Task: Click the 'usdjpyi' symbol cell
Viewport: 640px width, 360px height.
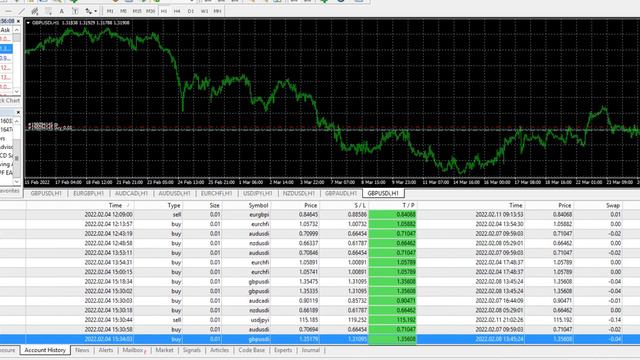Action: [x=260, y=320]
